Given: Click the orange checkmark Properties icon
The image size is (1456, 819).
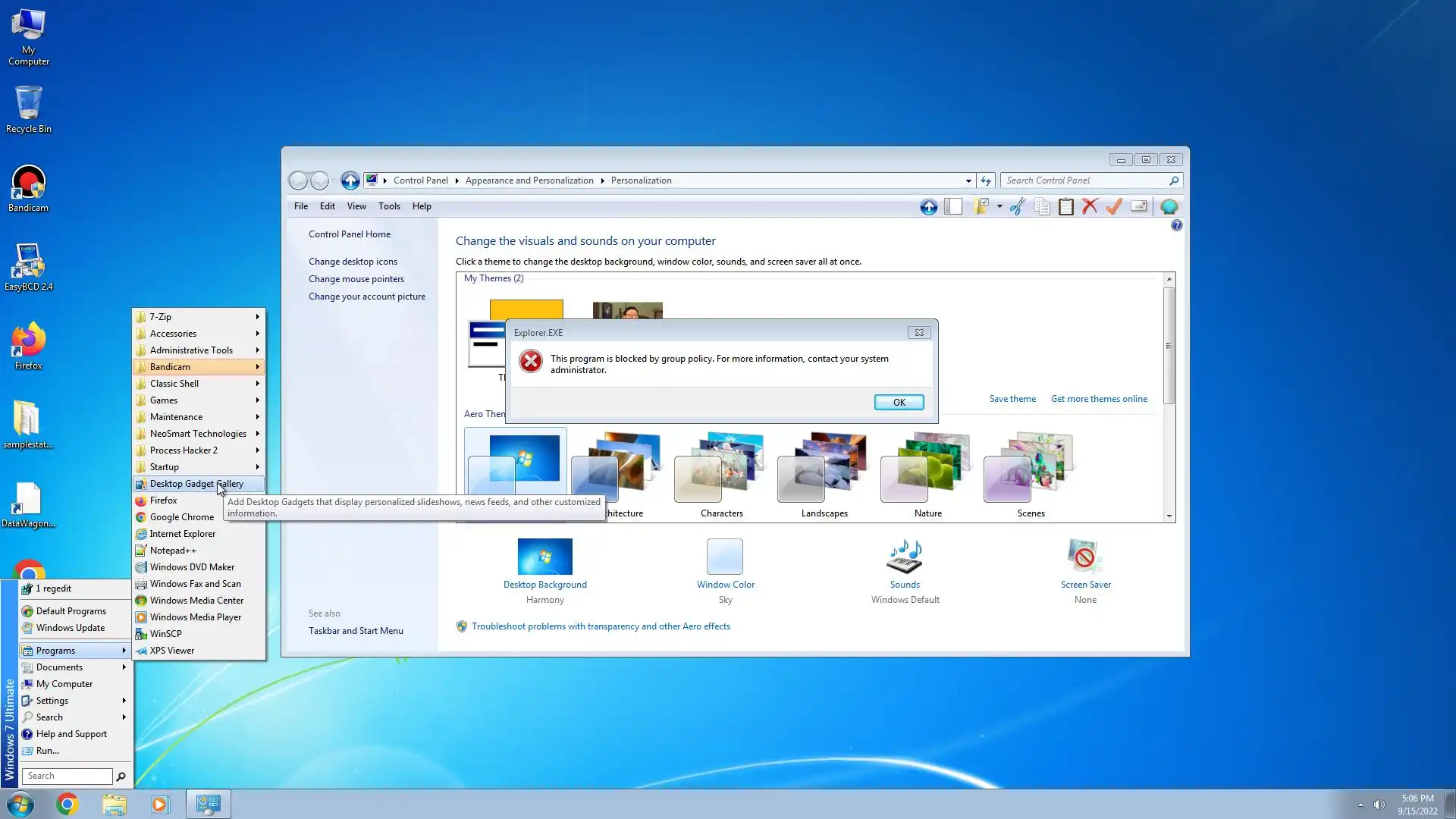Looking at the screenshot, I should (1113, 206).
